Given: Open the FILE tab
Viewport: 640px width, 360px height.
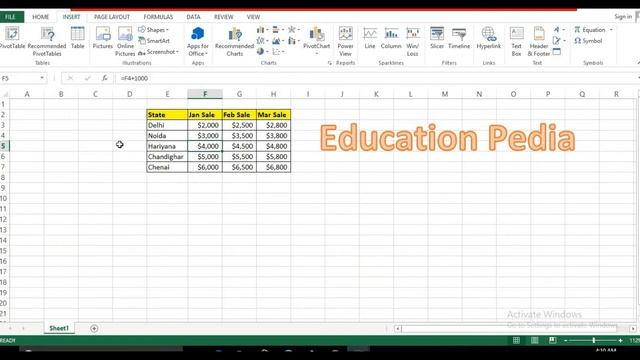Looking at the screenshot, I should 11,17.
